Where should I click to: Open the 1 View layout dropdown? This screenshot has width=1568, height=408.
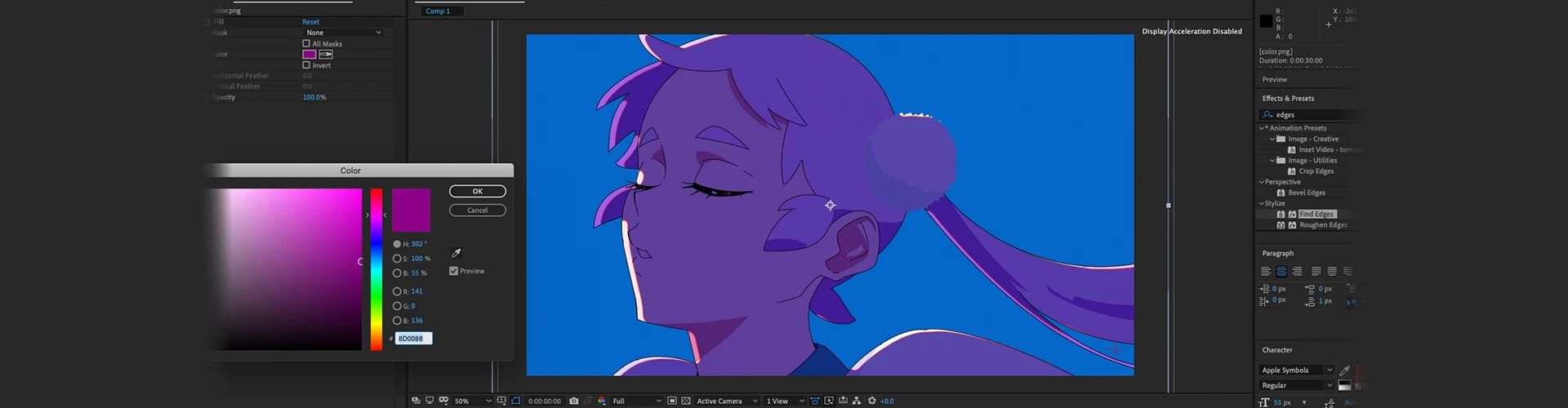(785, 401)
